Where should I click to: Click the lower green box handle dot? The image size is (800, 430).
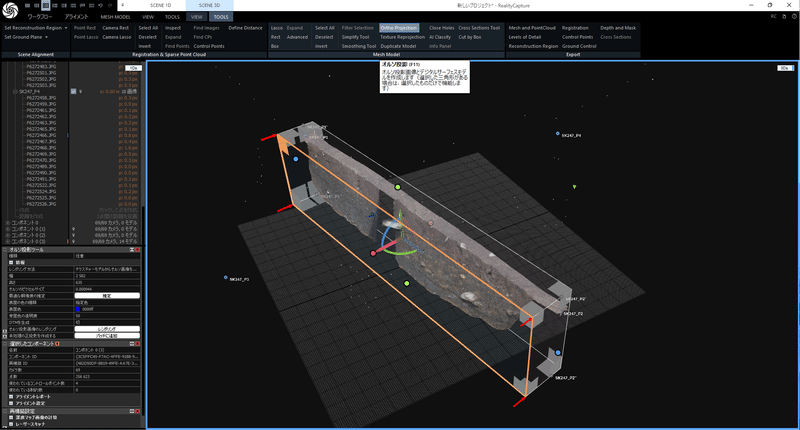coord(407,284)
